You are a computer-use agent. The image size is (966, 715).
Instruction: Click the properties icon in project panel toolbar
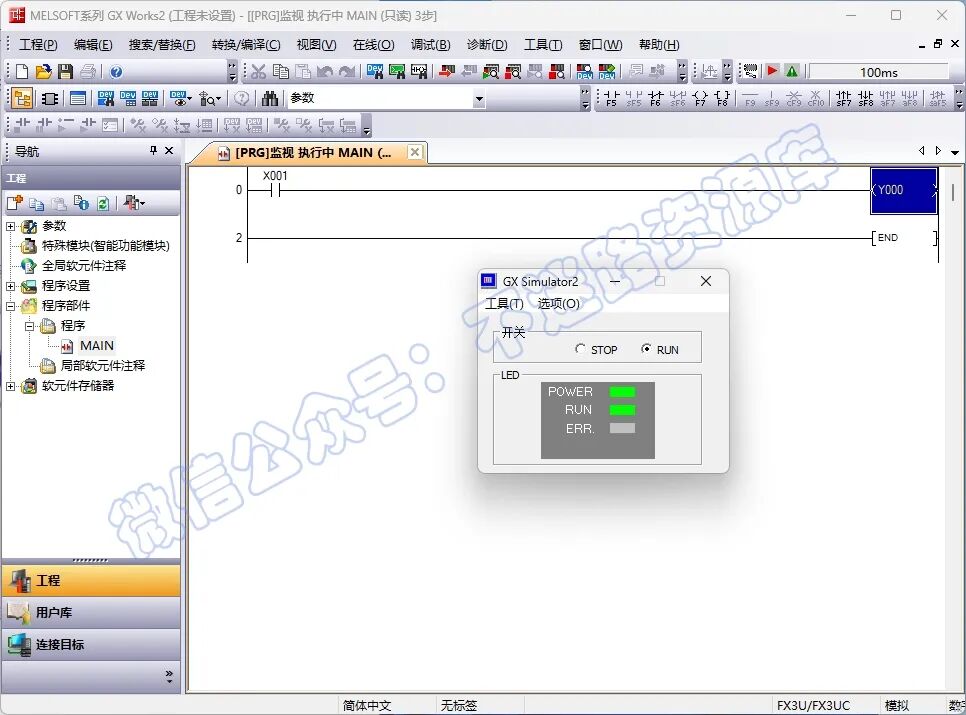[x=81, y=203]
